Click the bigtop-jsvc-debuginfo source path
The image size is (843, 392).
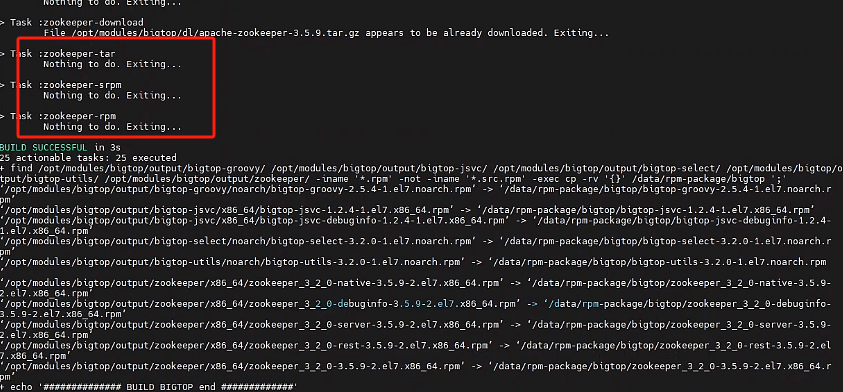(x=254, y=220)
